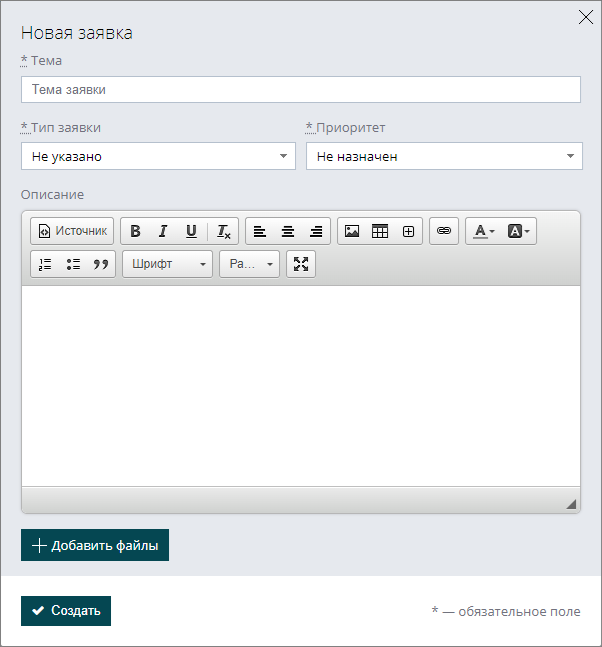Focus the Тема заявки input field
The image size is (602, 647).
point(301,90)
